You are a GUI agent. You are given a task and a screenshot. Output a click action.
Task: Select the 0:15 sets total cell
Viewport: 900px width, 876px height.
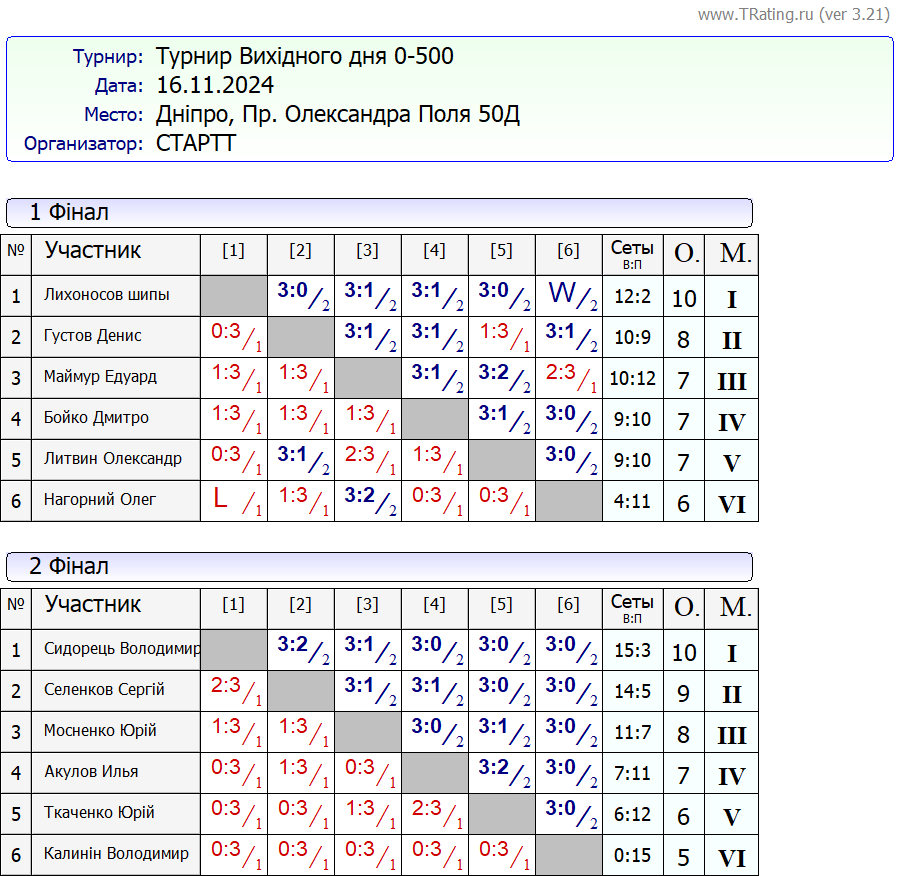[x=632, y=856]
